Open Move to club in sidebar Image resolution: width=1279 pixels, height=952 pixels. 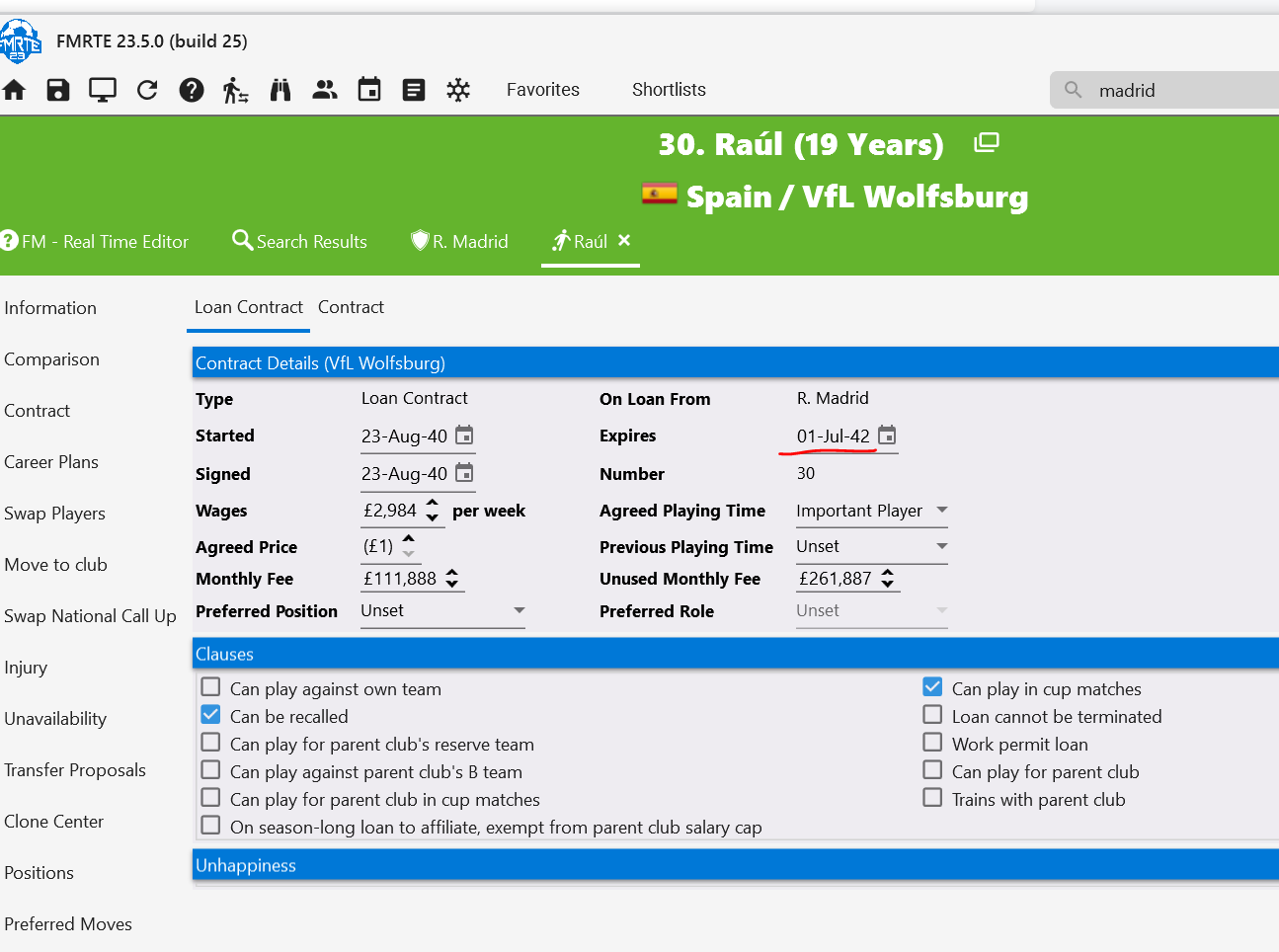click(55, 565)
